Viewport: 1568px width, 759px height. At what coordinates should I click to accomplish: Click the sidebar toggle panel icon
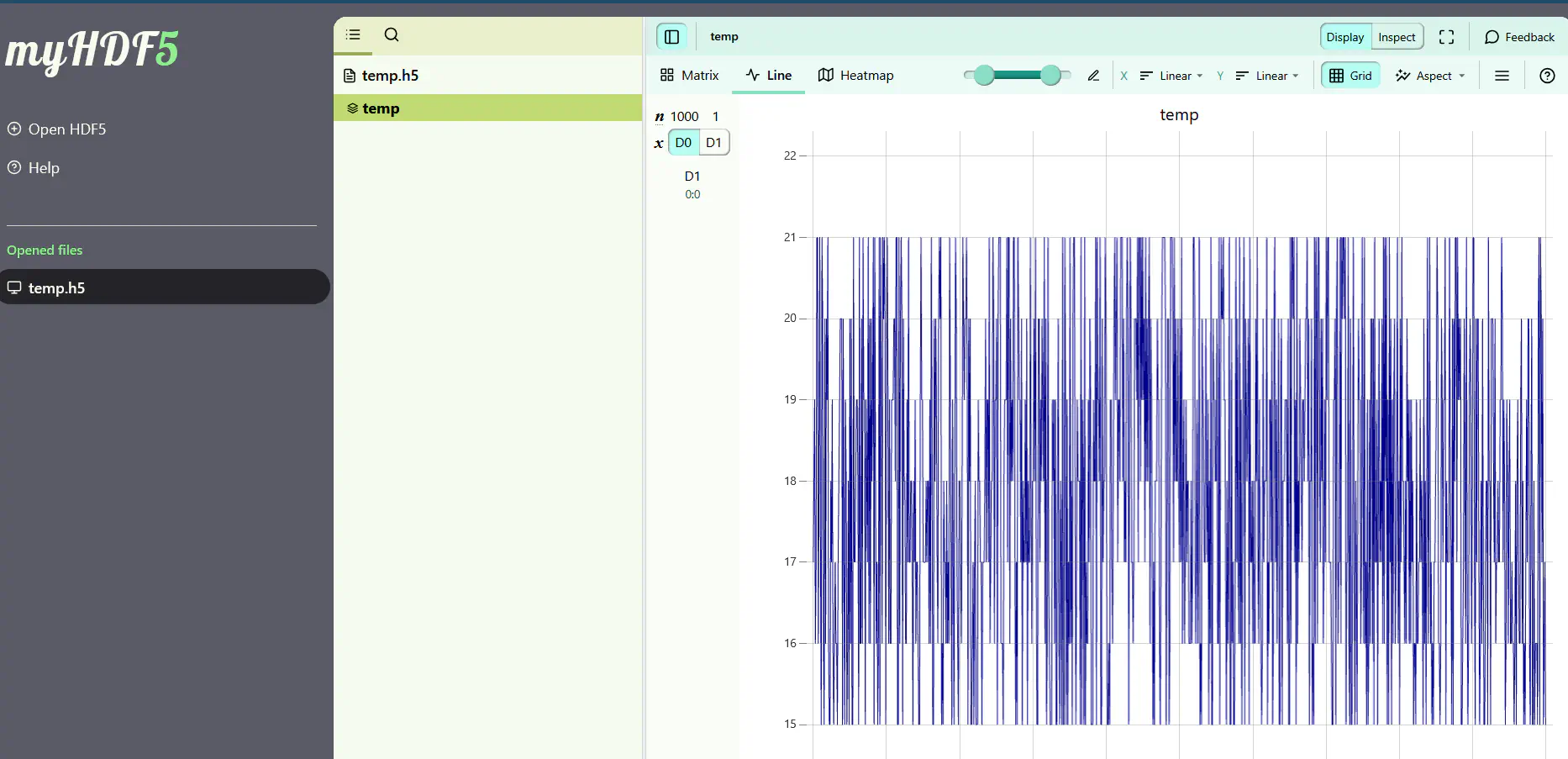[x=671, y=37]
